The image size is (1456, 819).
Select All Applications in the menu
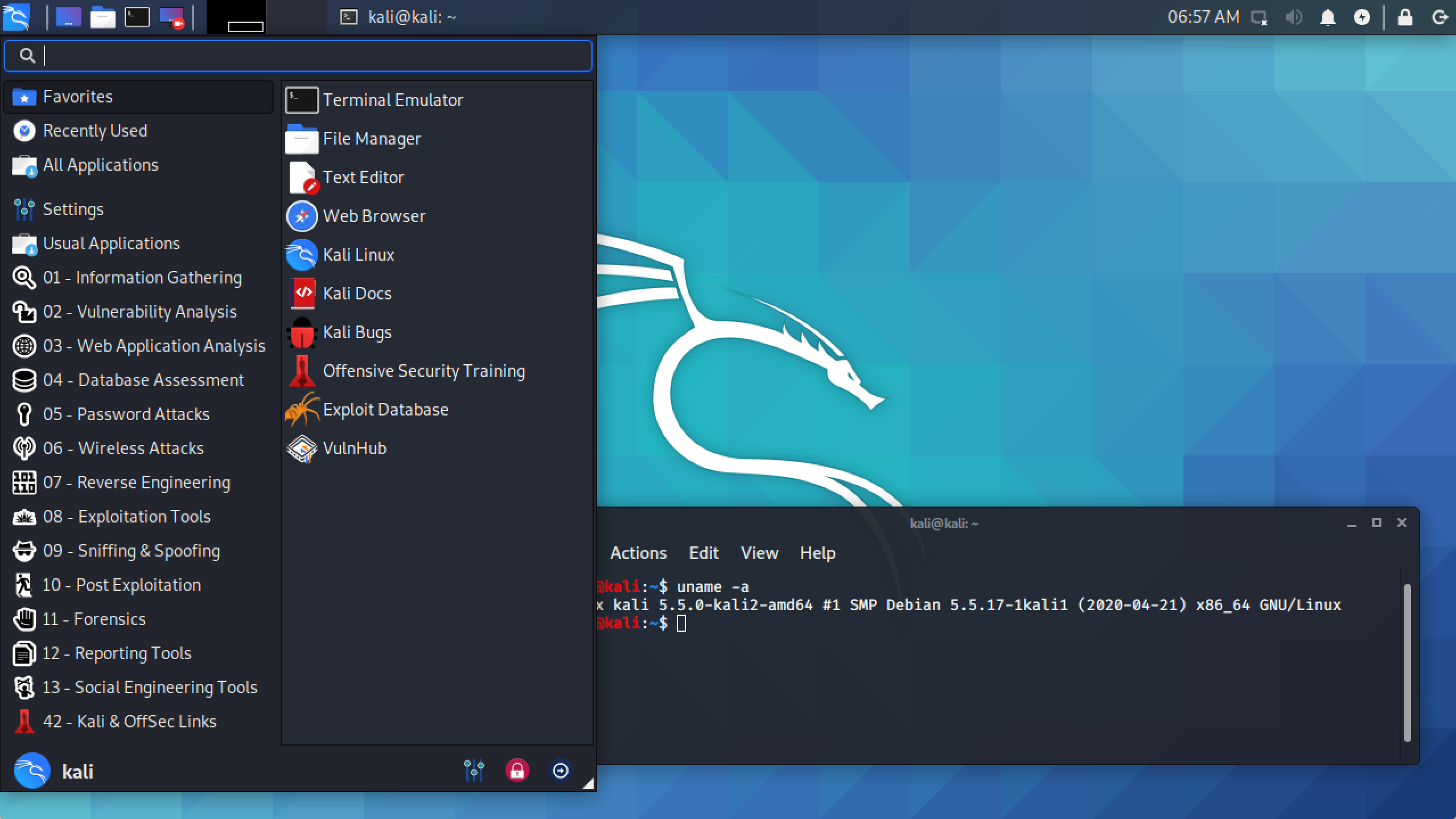(100, 165)
